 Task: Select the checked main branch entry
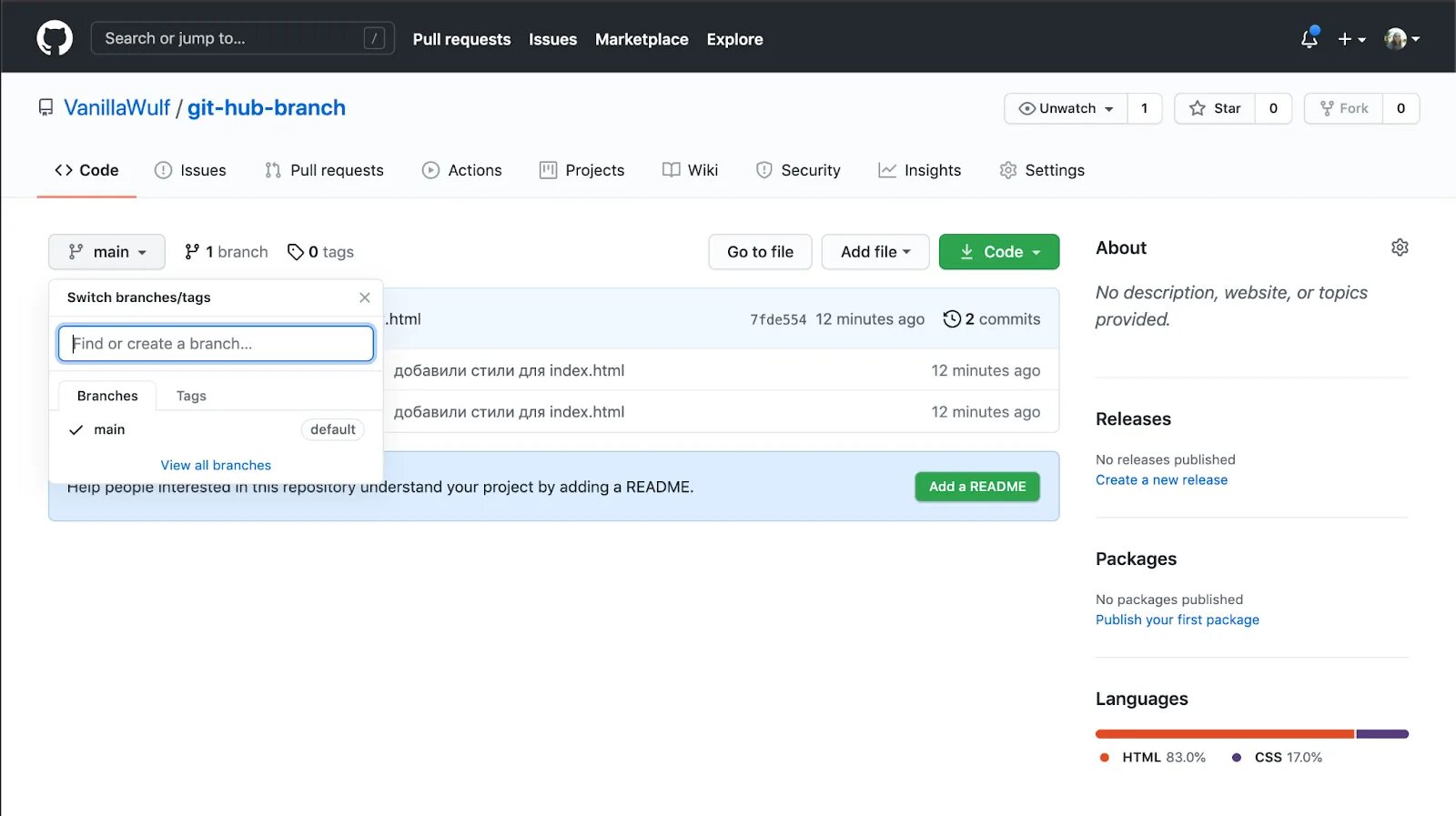coord(216,429)
